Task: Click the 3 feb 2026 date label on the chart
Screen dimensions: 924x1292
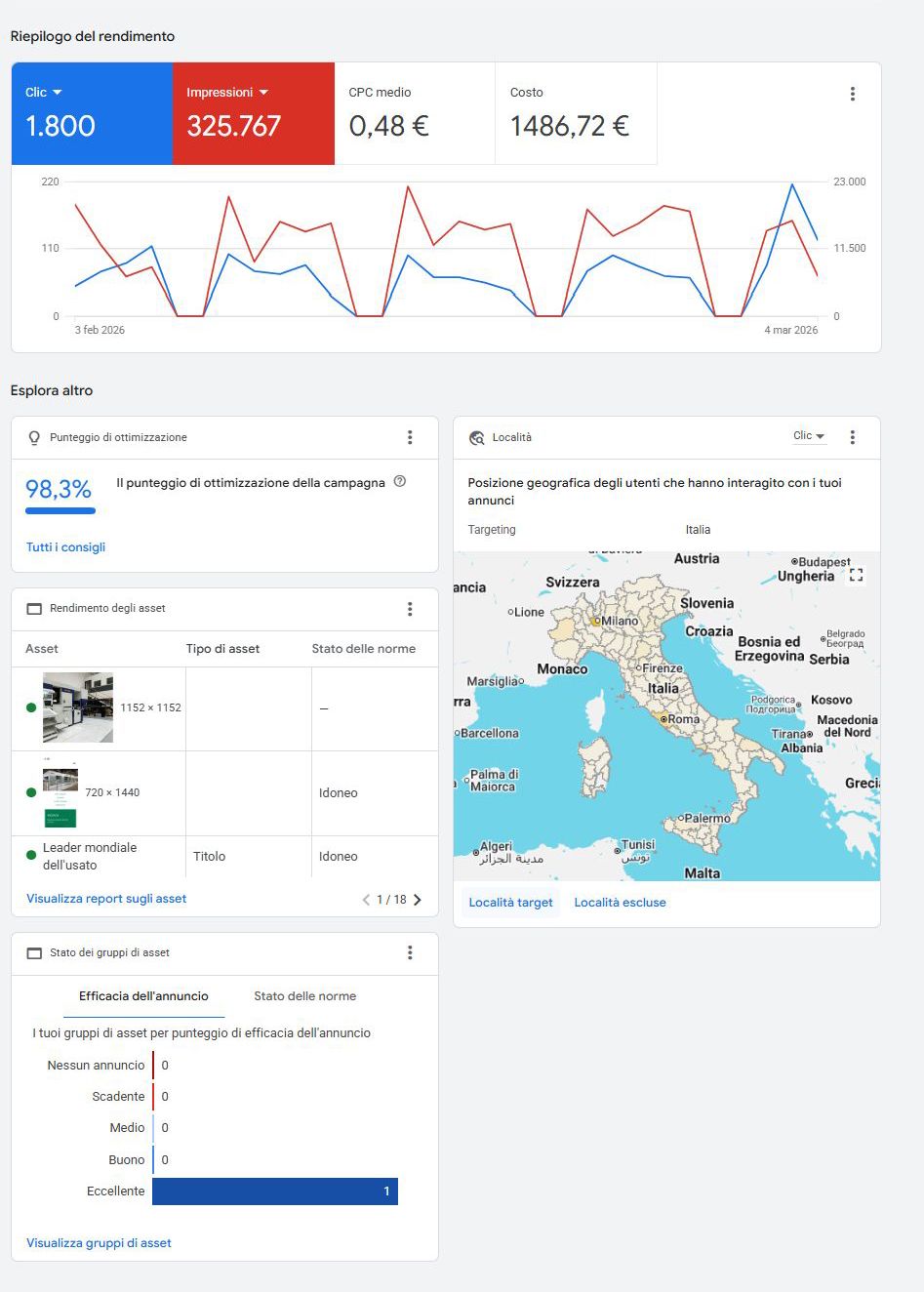Action: pos(100,330)
